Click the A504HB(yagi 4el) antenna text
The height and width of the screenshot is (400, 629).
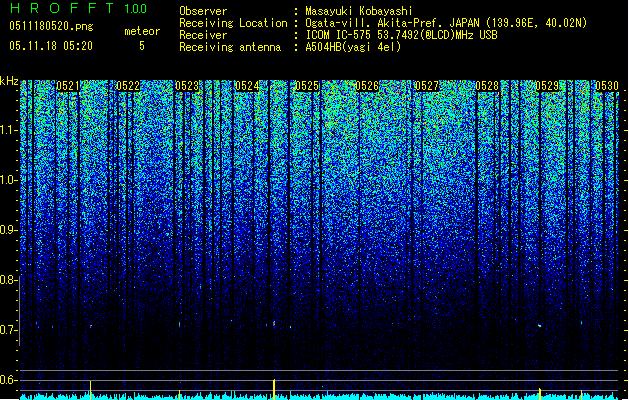pyautogui.click(x=353, y=47)
